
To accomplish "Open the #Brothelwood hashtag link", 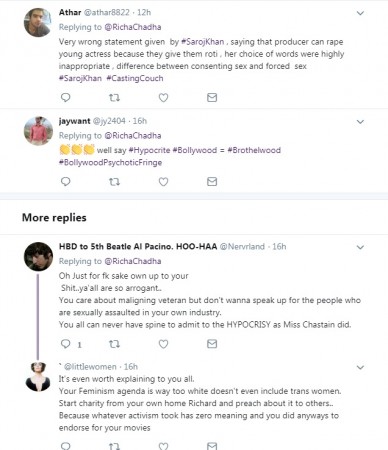I will point(254,150).
